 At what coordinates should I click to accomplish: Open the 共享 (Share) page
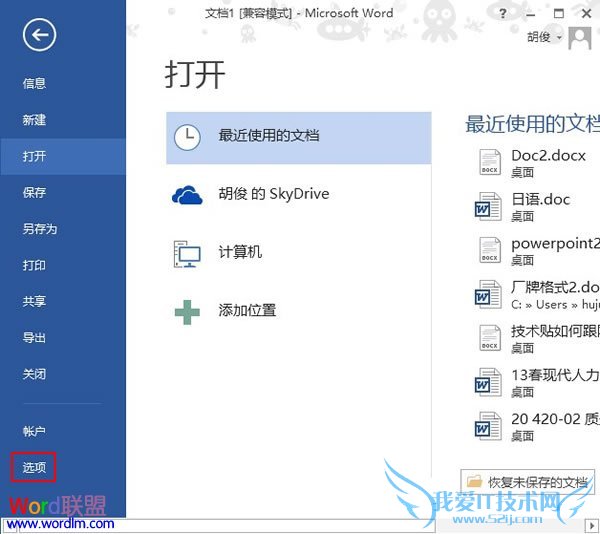pyautogui.click(x=34, y=301)
